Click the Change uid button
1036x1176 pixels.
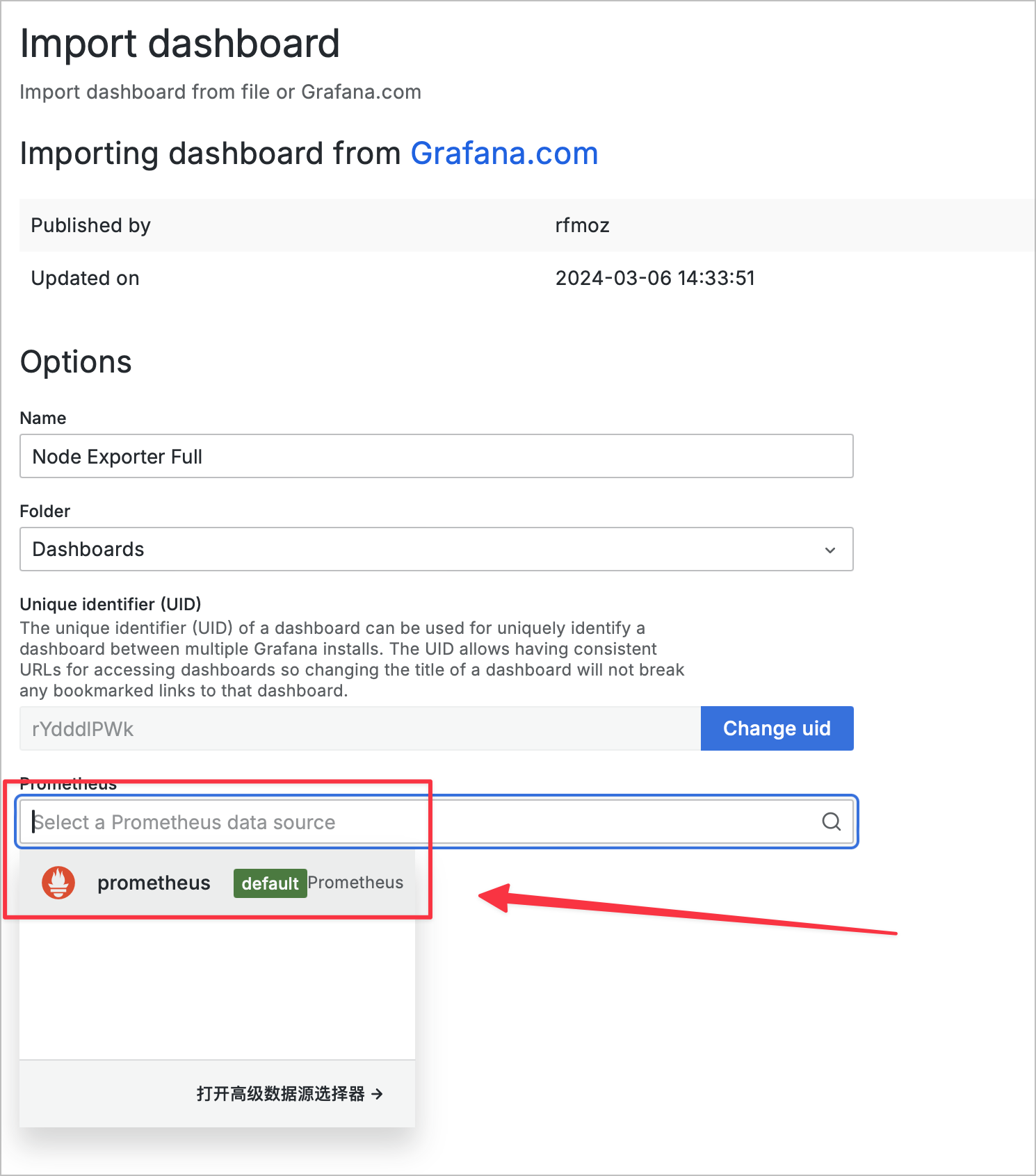(x=777, y=728)
